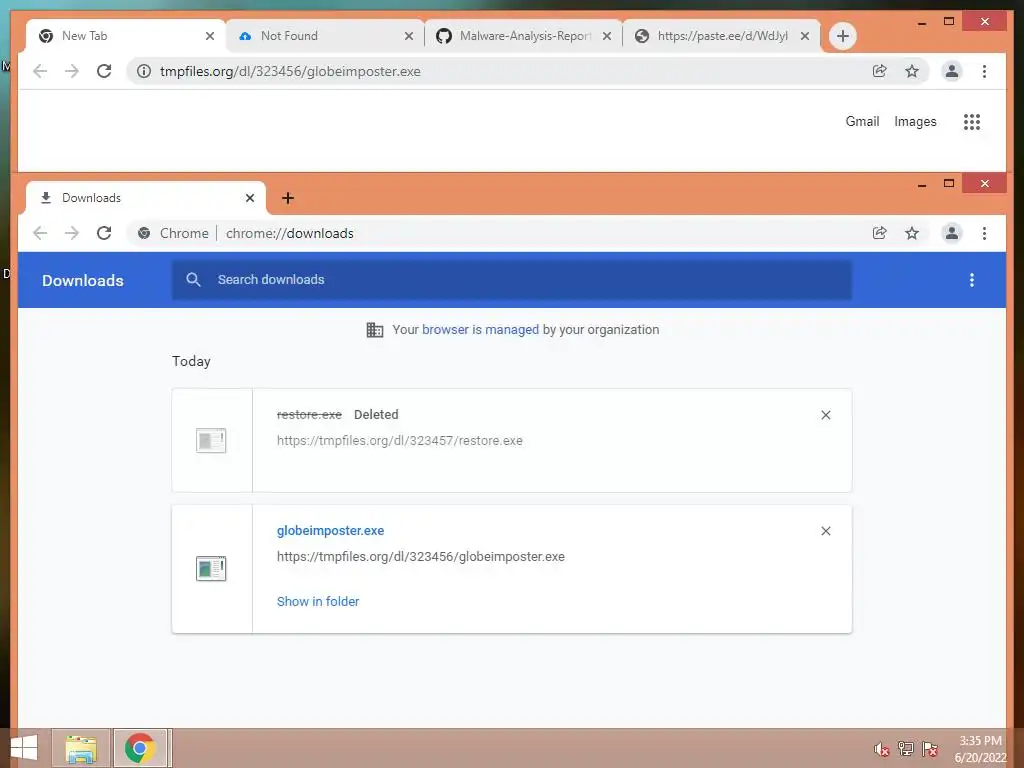Open a new tab in back window
Viewport: 1024px width, 768px height.
[842, 36]
